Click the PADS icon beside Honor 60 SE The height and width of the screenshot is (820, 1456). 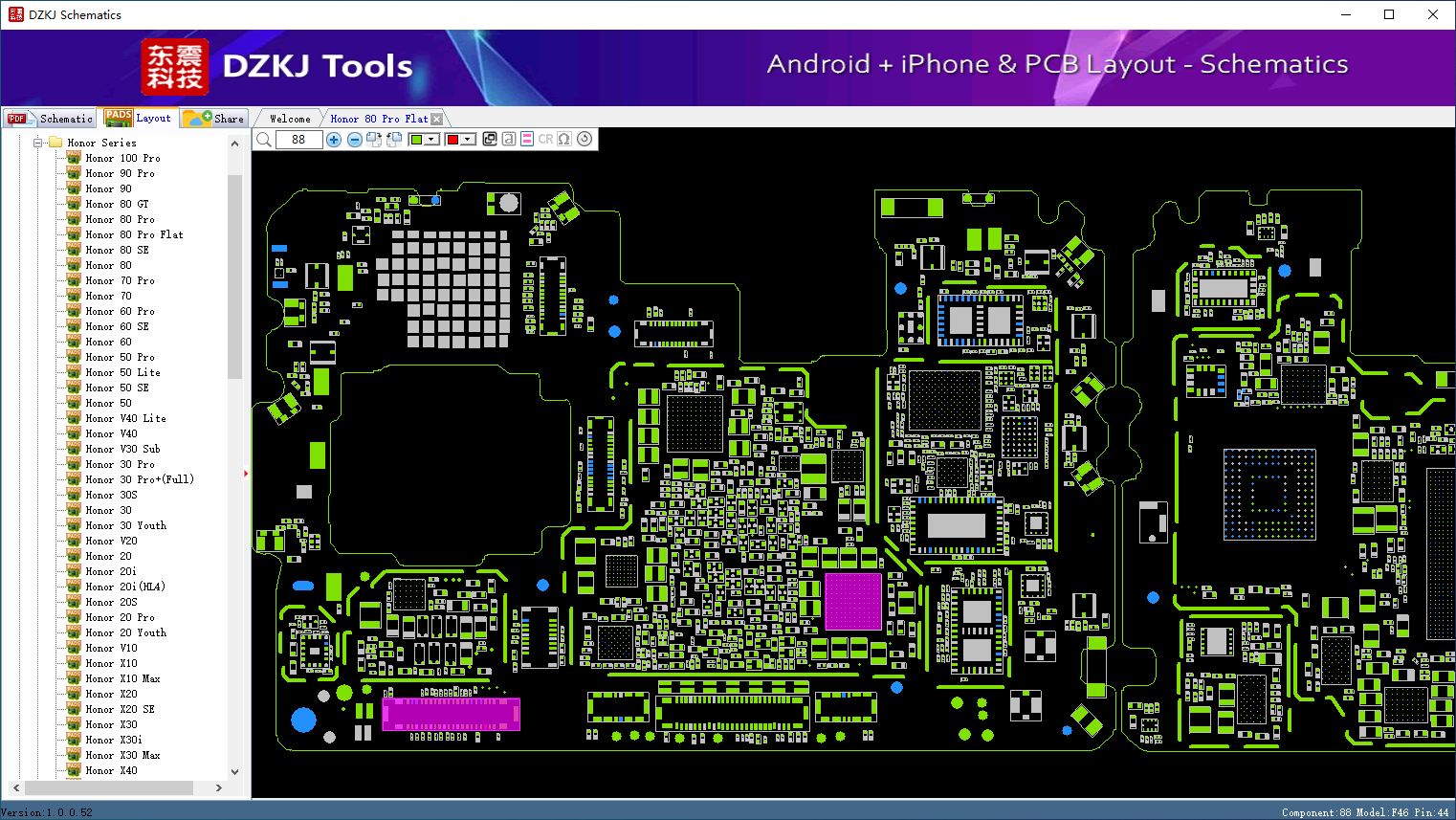(x=74, y=326)
